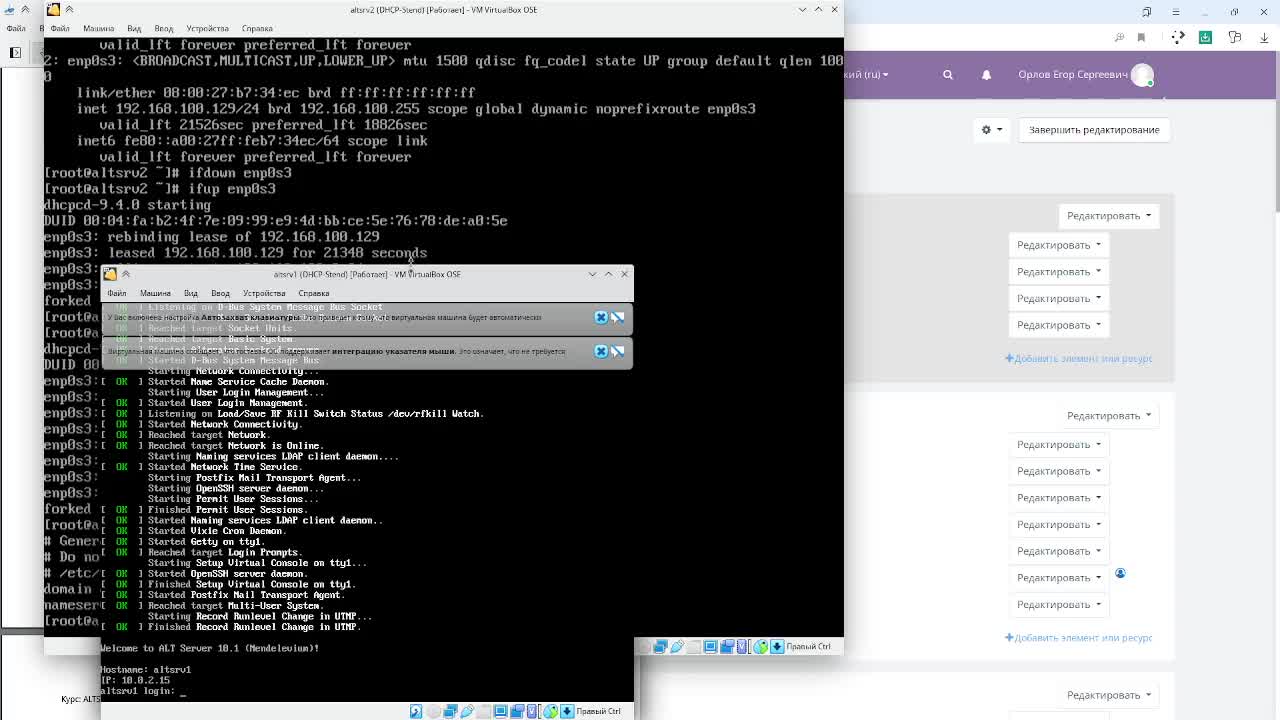Open language selector русский (ru)
The height and width of the screenshot is (720, 1280).
868,74
